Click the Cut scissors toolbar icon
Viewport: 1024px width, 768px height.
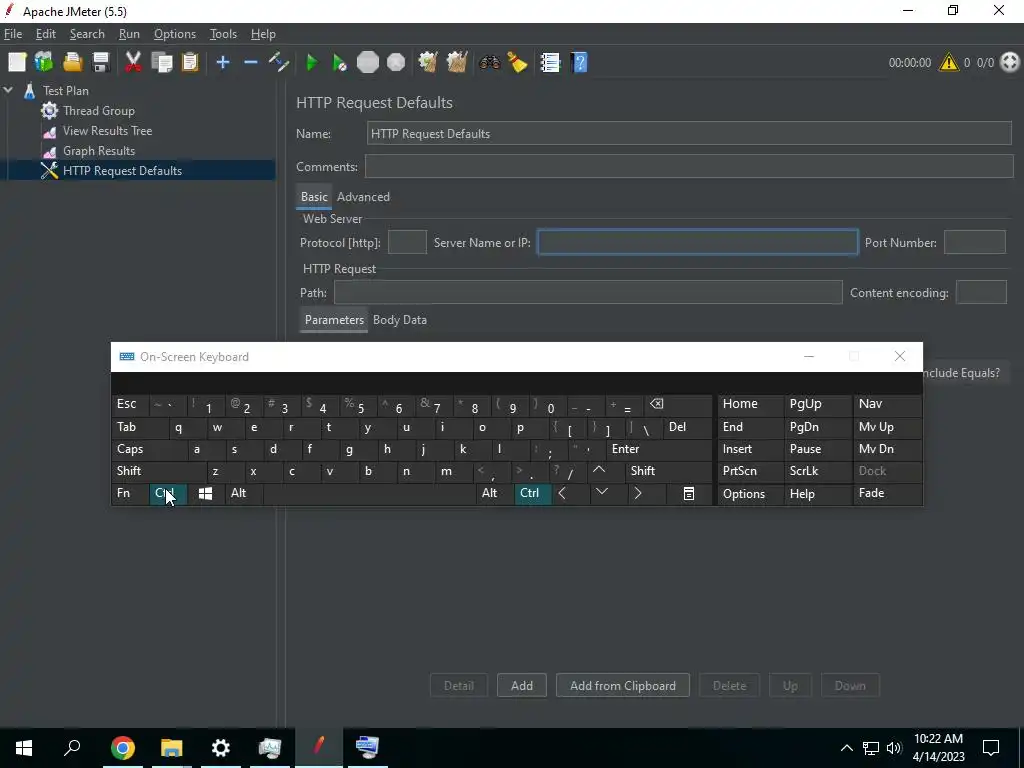tap(133, 63)
